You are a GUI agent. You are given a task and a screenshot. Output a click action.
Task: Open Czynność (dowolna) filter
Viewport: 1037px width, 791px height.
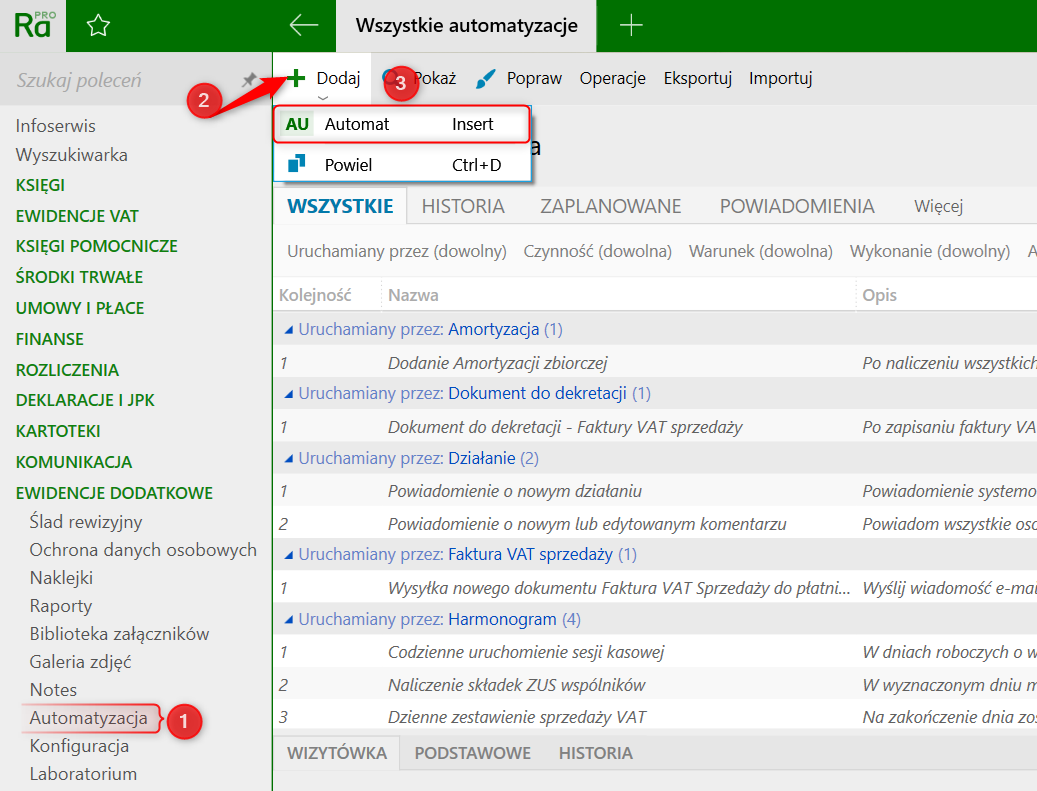[x=597, y=251]
